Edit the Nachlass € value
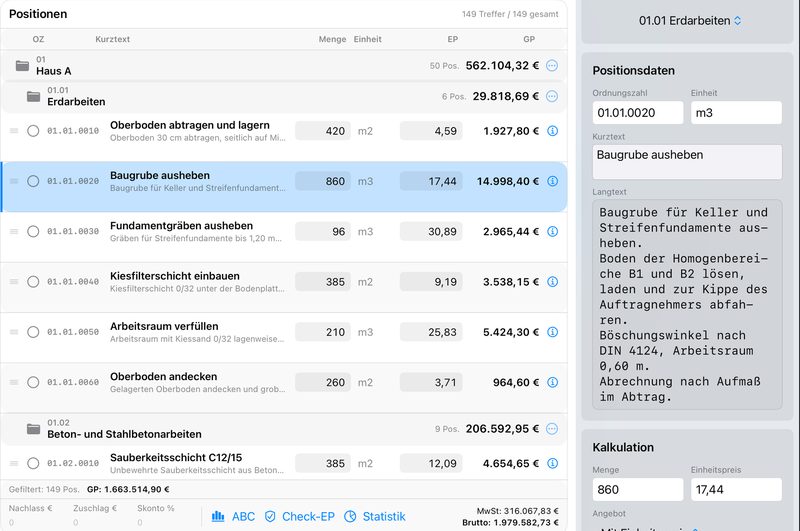This screenshot has width=800, height=531. pyautogui.click(x=12, y=522)
